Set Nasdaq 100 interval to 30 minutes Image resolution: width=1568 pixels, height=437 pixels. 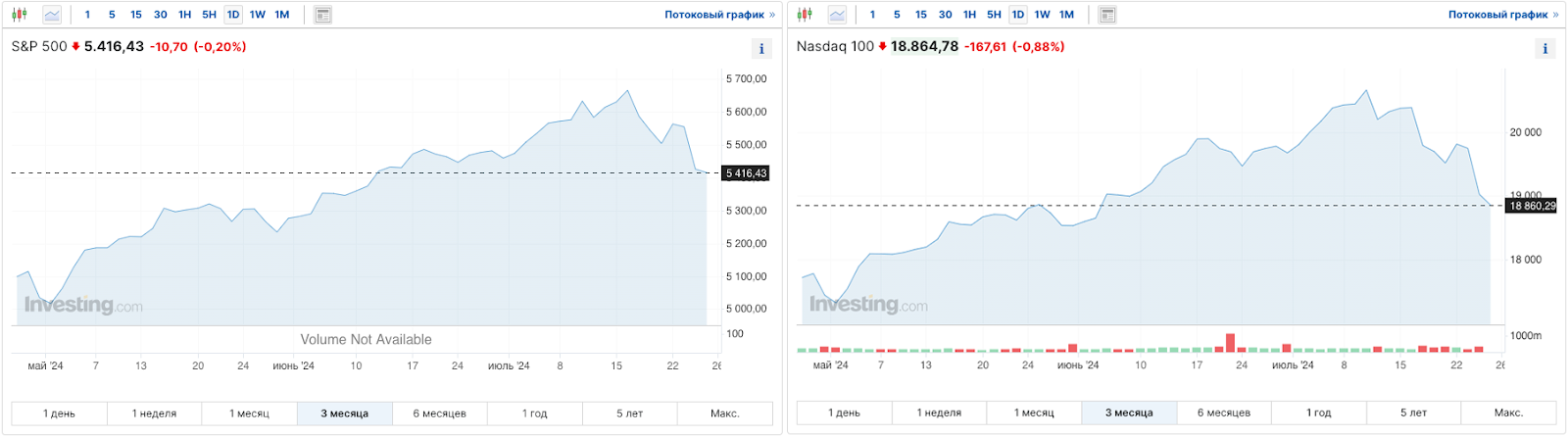[x=946, y=15]
